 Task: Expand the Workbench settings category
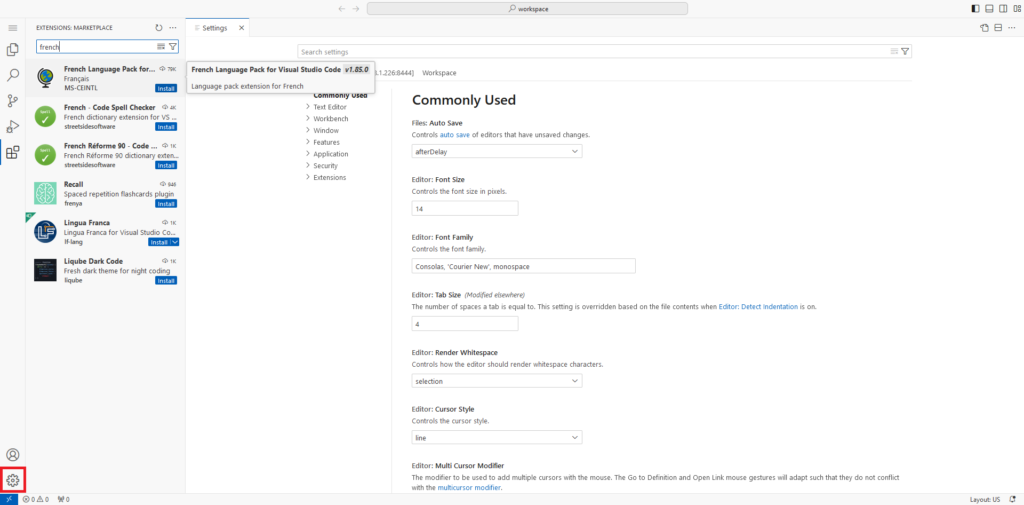330,118
